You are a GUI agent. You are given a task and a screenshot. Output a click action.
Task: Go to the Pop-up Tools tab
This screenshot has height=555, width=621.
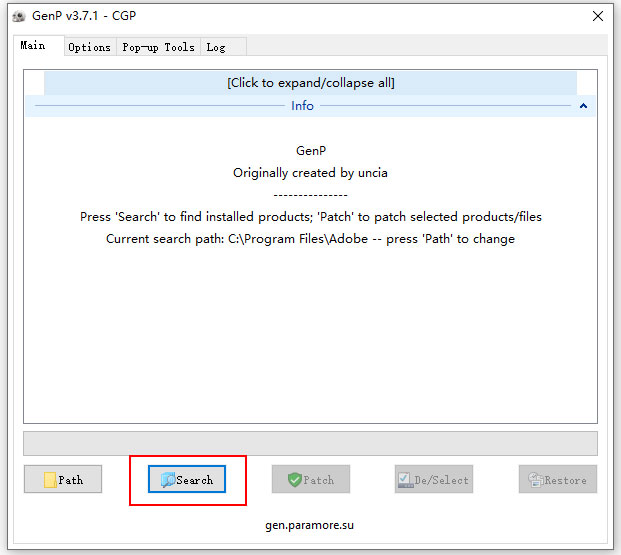[158, 47]
